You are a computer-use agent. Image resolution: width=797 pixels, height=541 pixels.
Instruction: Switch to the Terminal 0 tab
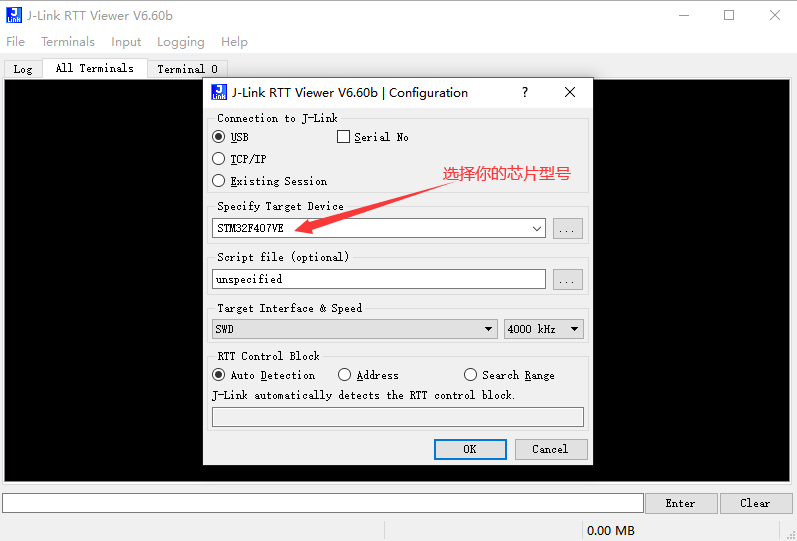(188, 69)
